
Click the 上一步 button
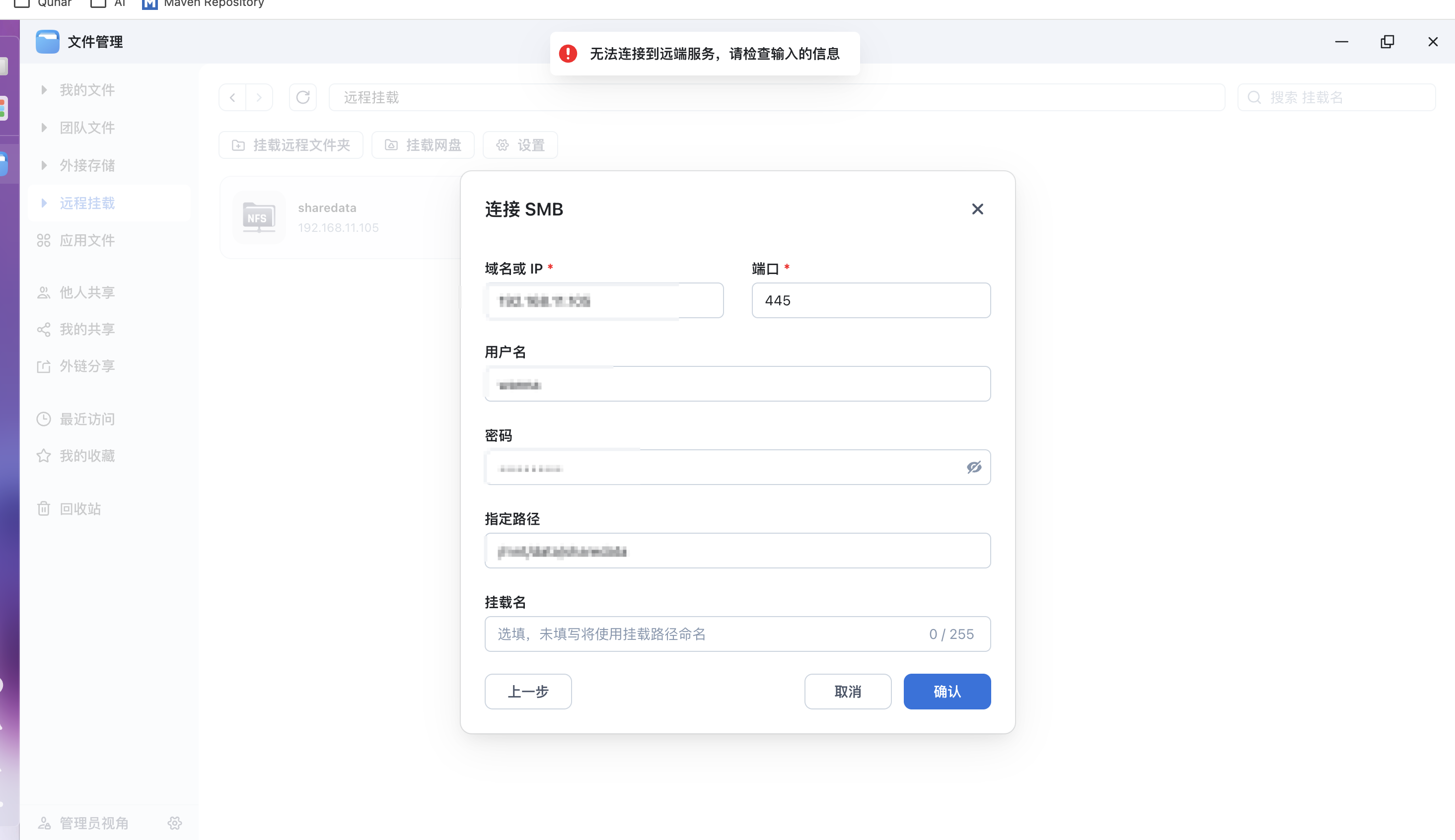528,691
